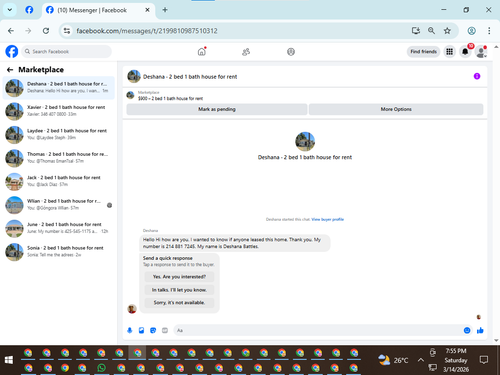500x375 pixels.
Task: Click the browser forward arrow
Action: (28, 31)
